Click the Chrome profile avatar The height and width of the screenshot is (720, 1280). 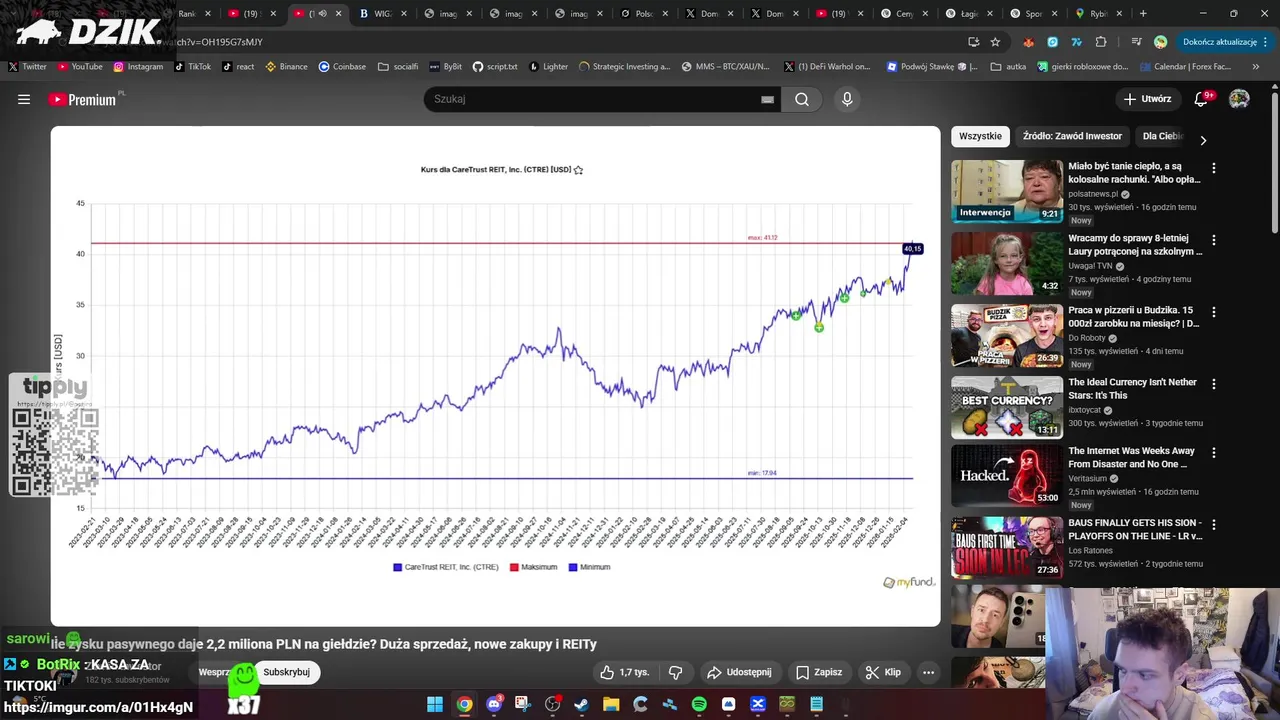[x=1160, y=42]
